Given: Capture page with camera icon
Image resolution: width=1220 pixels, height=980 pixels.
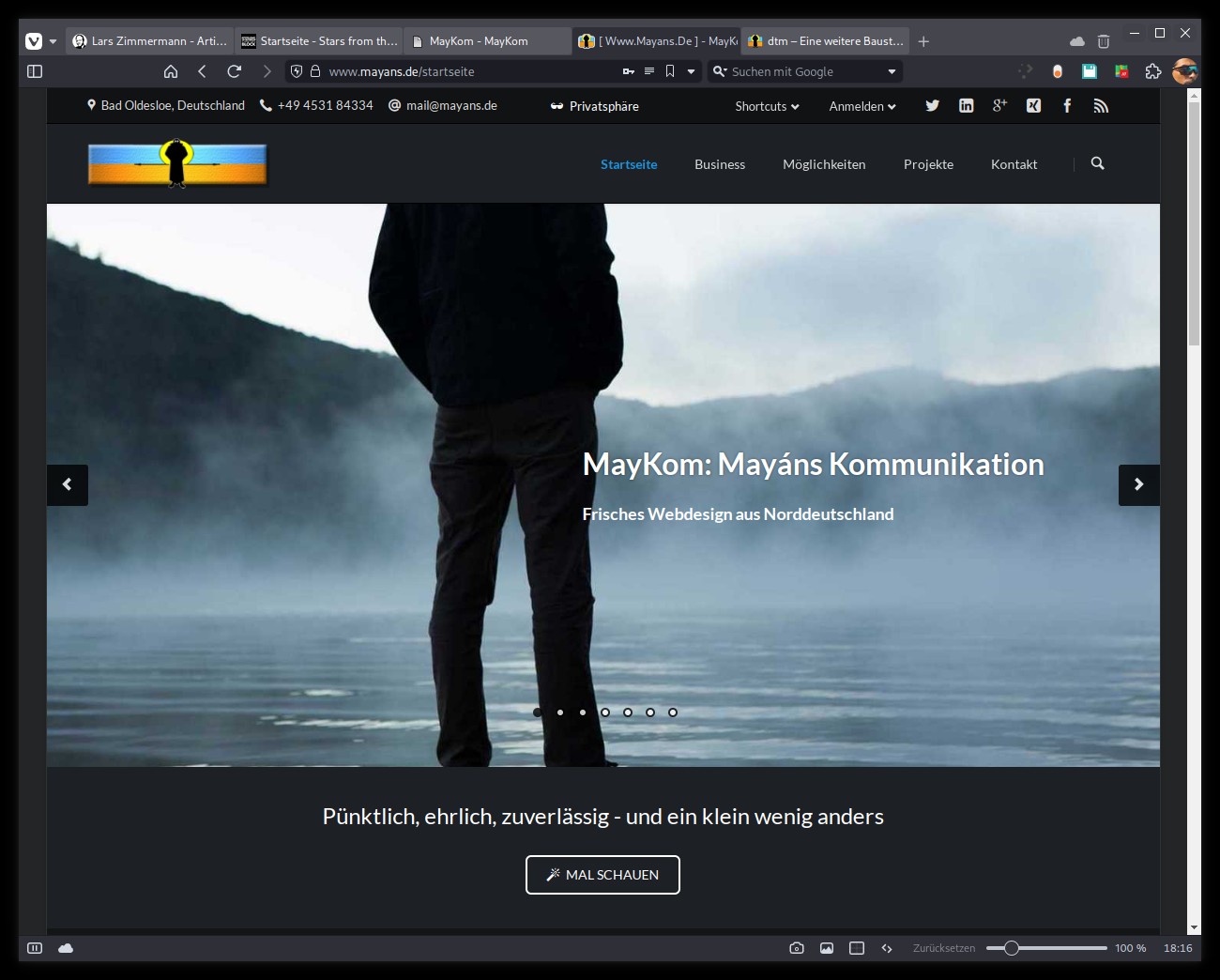Looking at the screenshot, I should coord(797,948).
